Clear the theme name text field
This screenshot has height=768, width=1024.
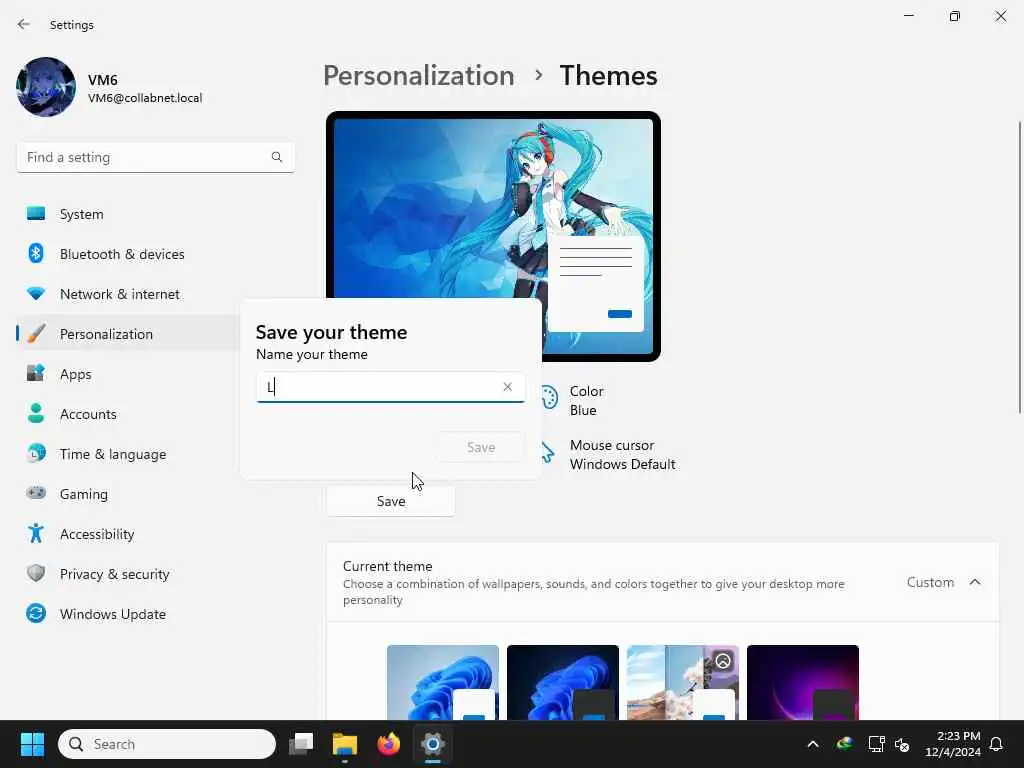507,387
